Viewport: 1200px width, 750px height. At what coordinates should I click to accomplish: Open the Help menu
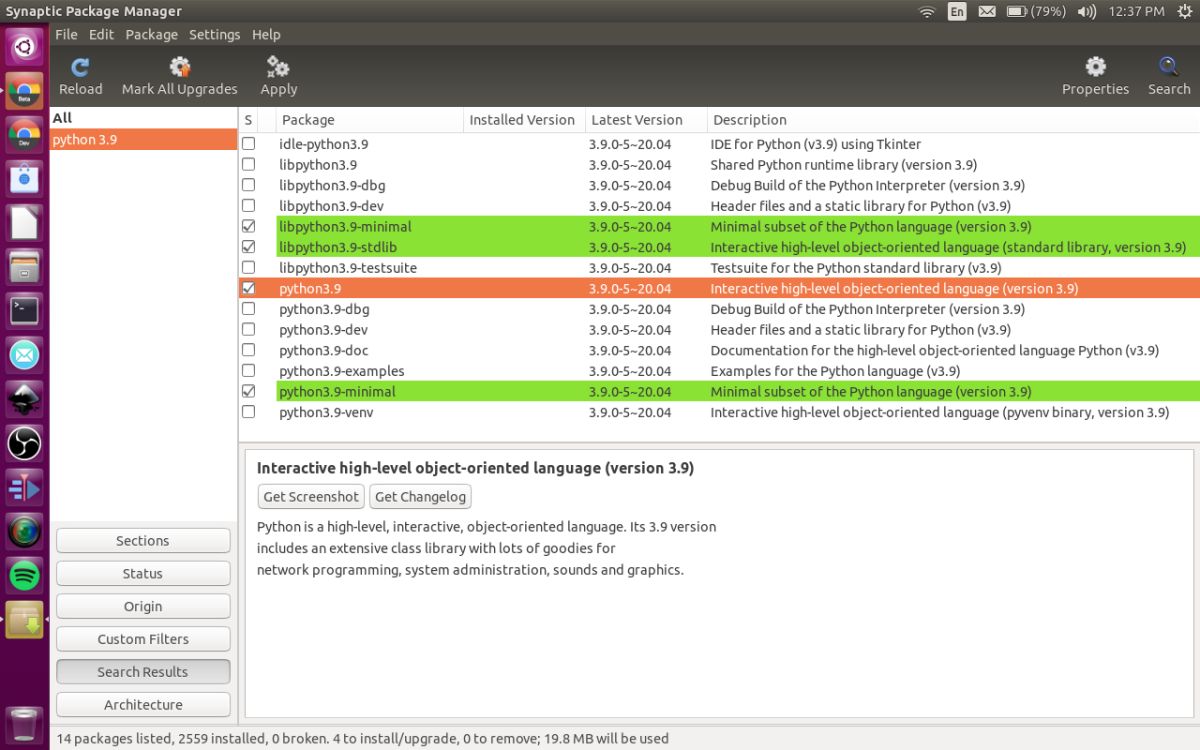click(x=266, y=34)
